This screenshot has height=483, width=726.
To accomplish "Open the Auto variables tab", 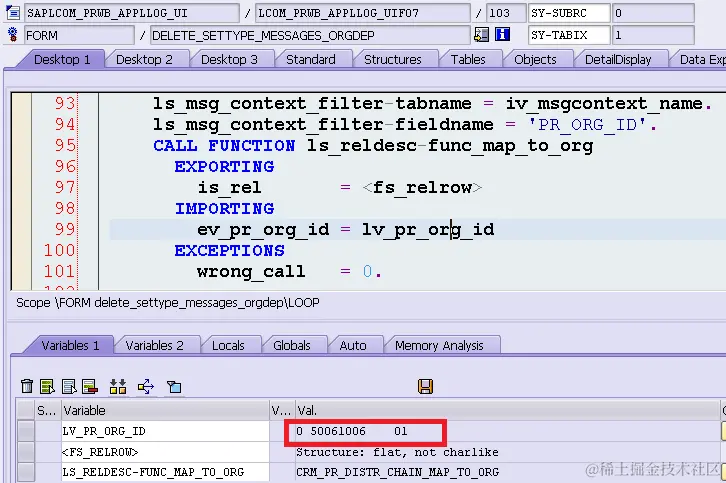I will tap(353, 345).
